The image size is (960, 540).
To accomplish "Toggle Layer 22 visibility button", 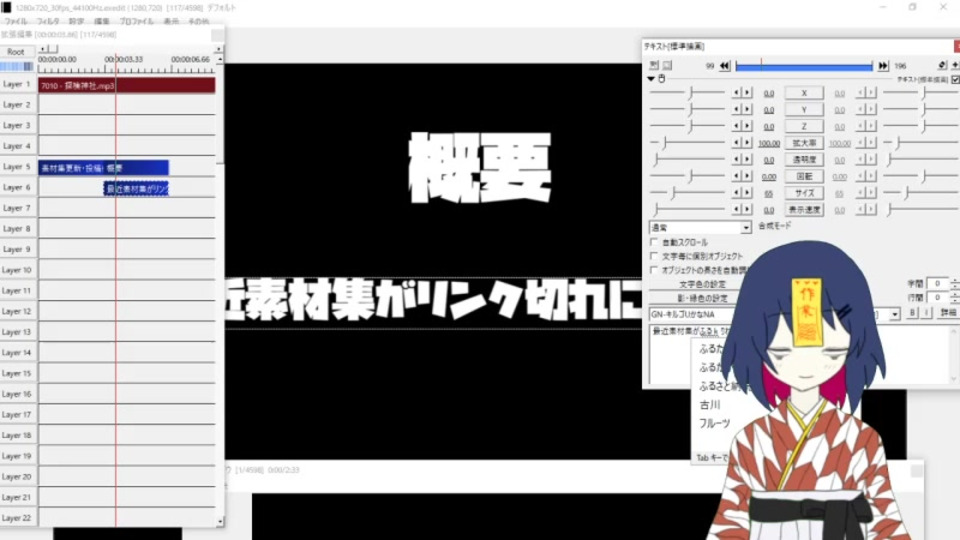I will click(17, 518).
